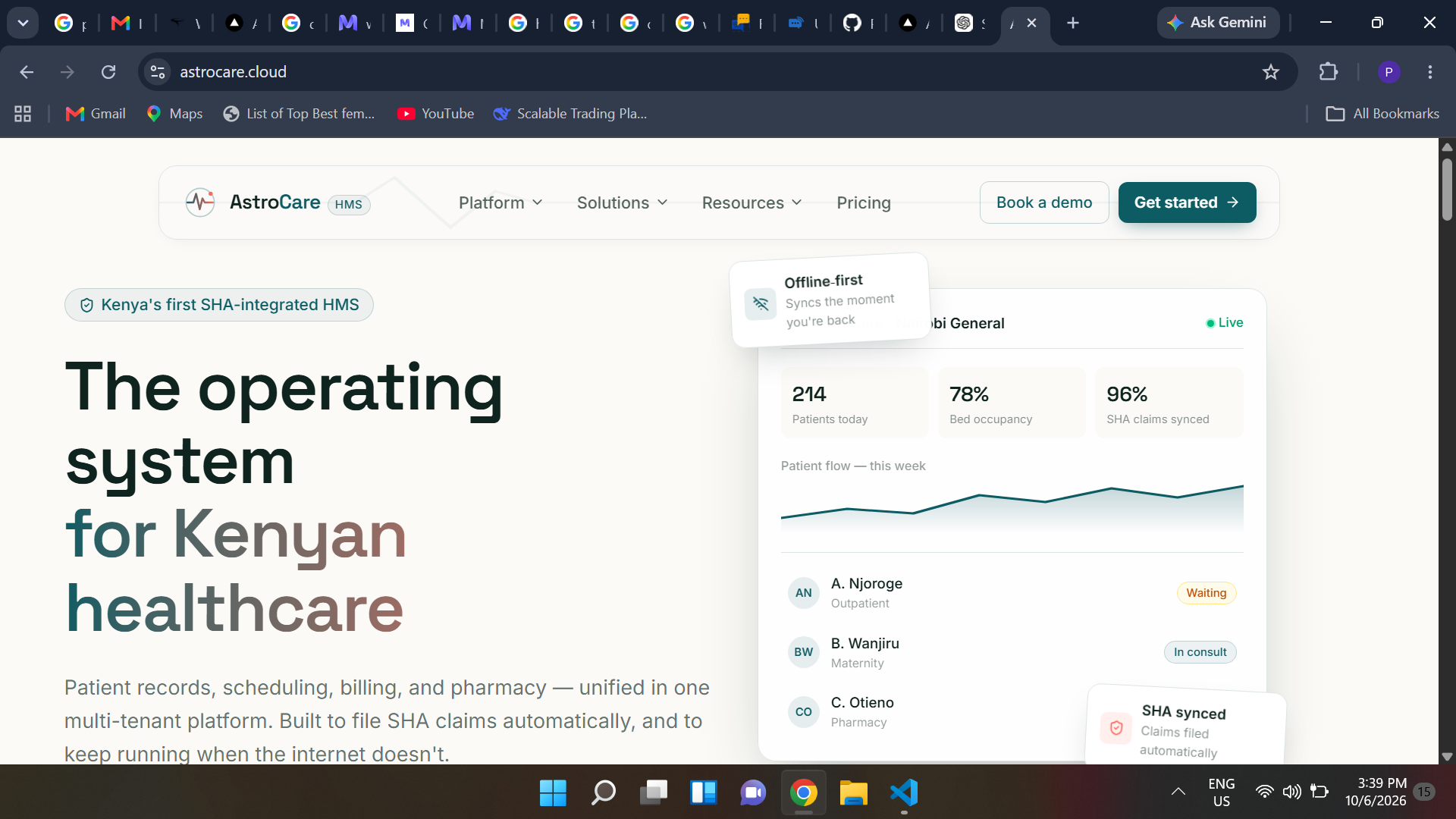Expand the Platform navigation dropdown

pyautogui.click(x=500, y=202)
